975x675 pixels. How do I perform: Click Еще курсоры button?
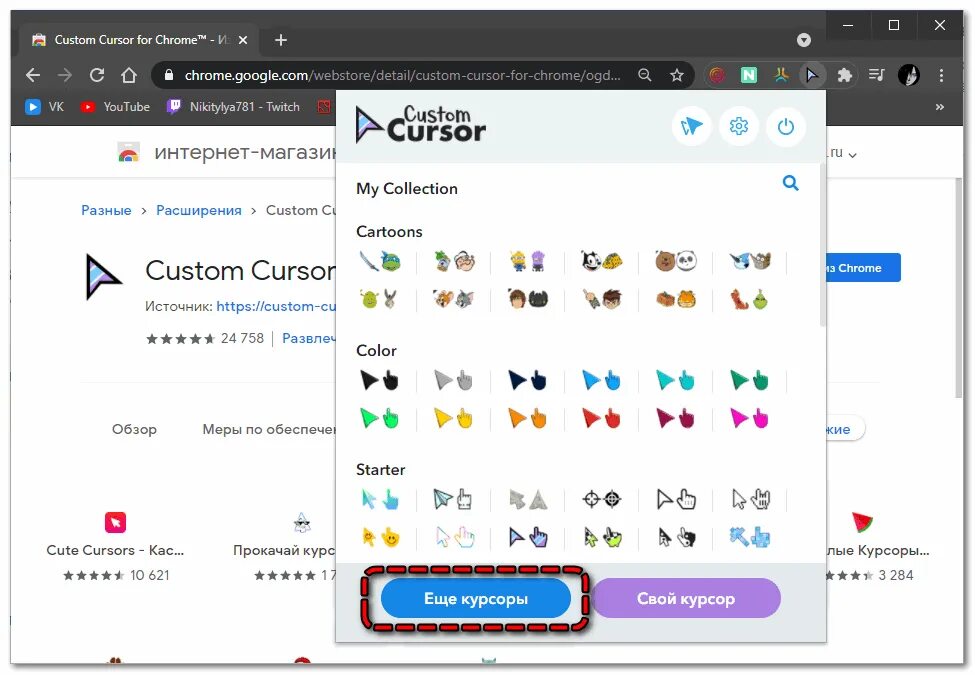pyautogui.click(x=476, y=599)
